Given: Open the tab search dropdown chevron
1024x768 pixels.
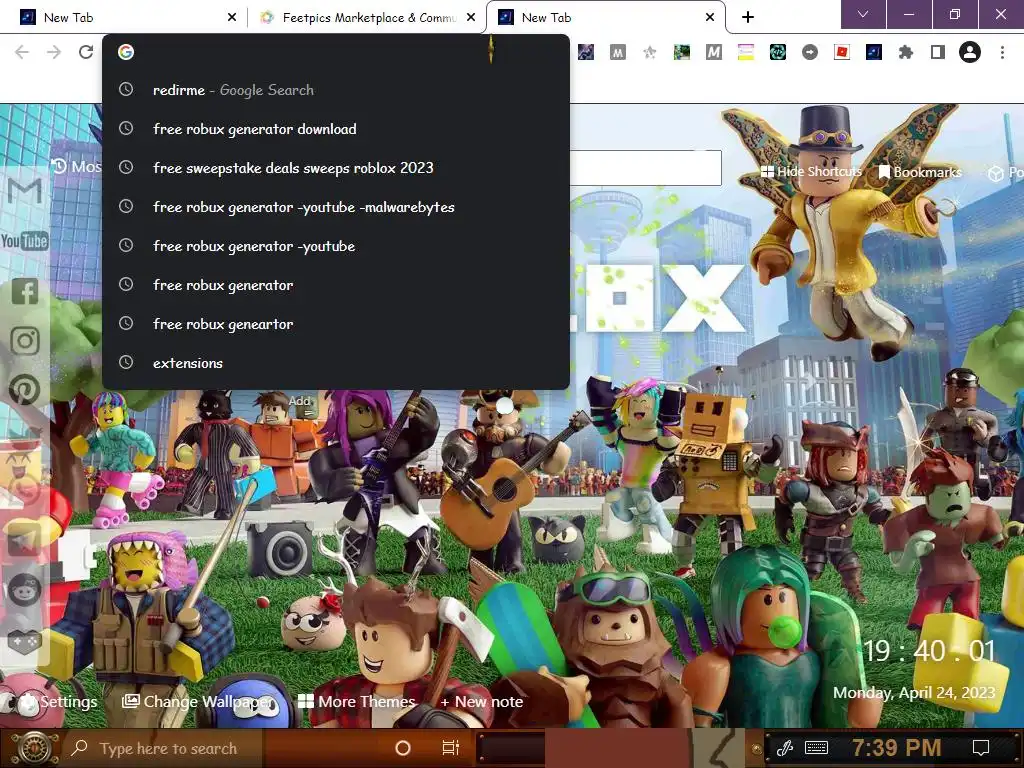Looking at the screenshot, I should (863, 14).
